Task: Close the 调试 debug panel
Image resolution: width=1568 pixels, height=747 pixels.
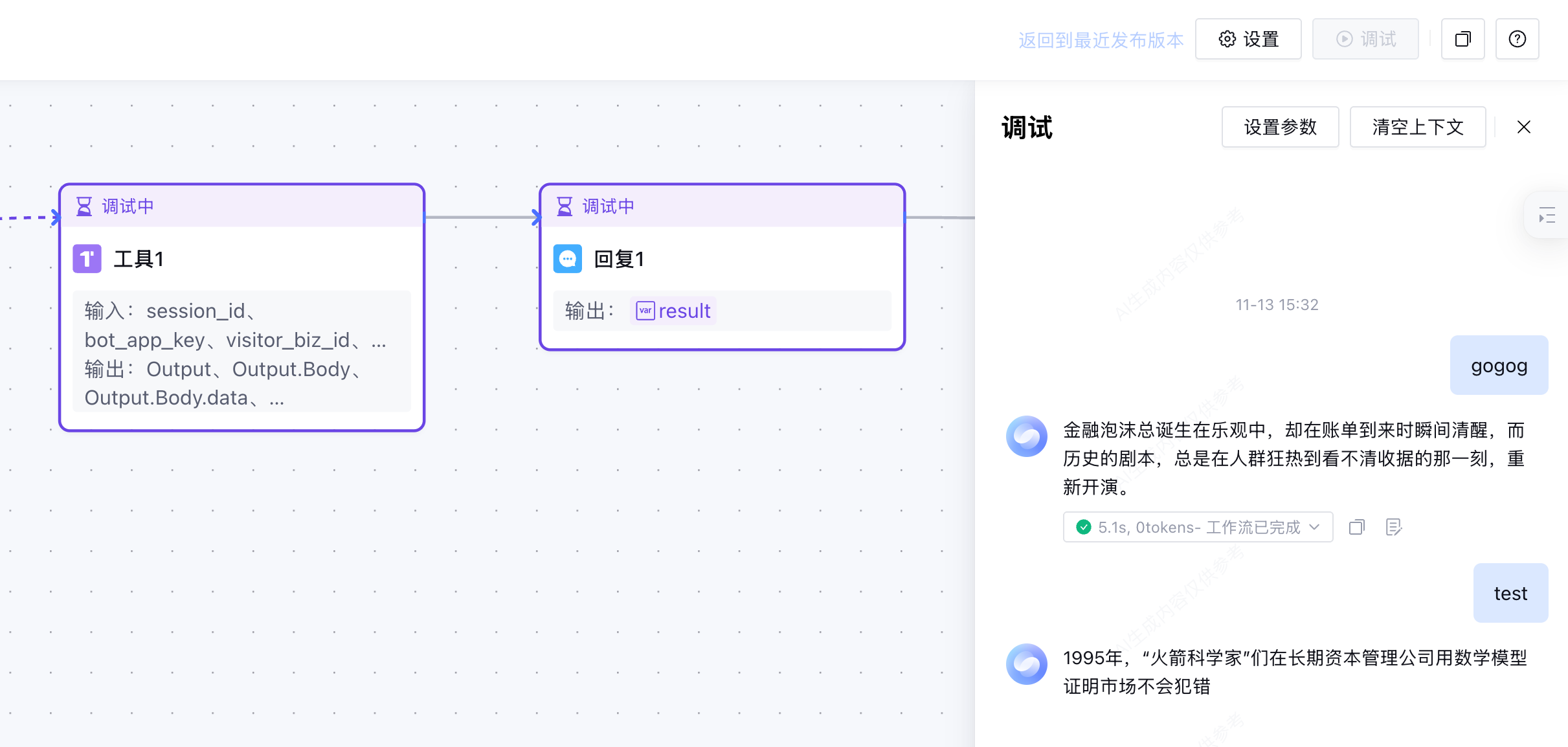Action: [x=1523, y=127]
